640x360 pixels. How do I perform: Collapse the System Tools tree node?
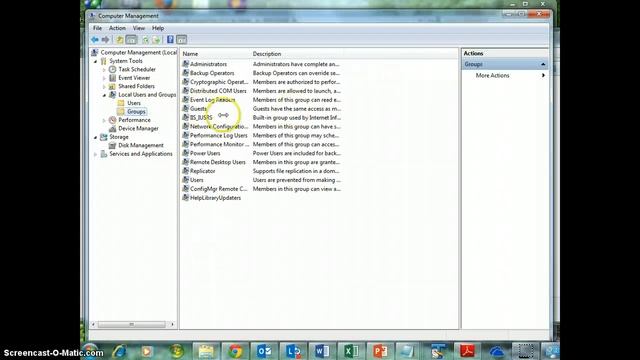[x=96, y=61]
